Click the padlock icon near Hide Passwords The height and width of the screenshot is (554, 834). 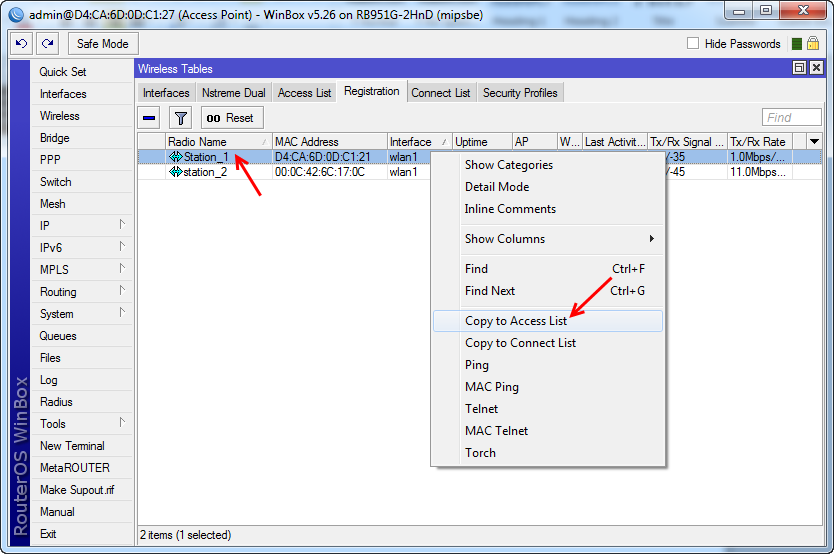[x=813, y=44]
